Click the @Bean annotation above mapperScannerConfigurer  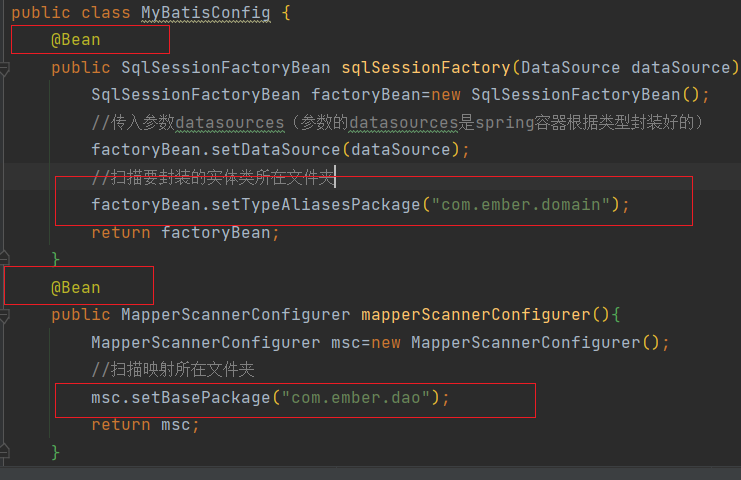(76, 287)
